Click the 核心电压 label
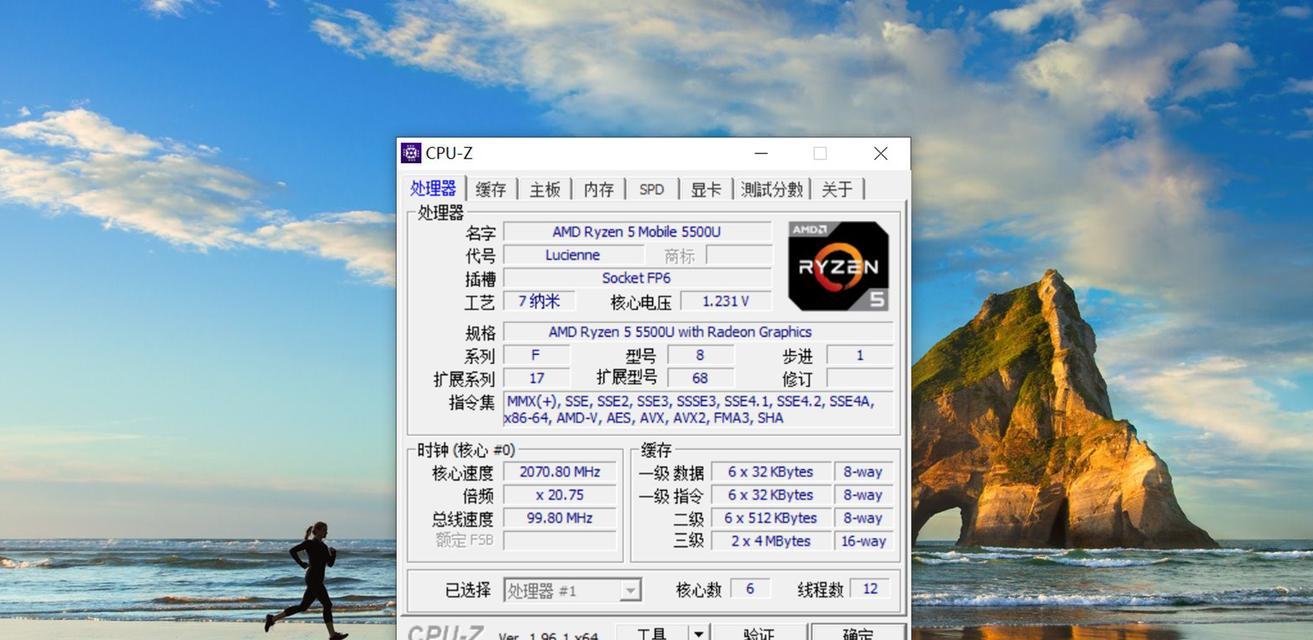 tap(640, 302)
